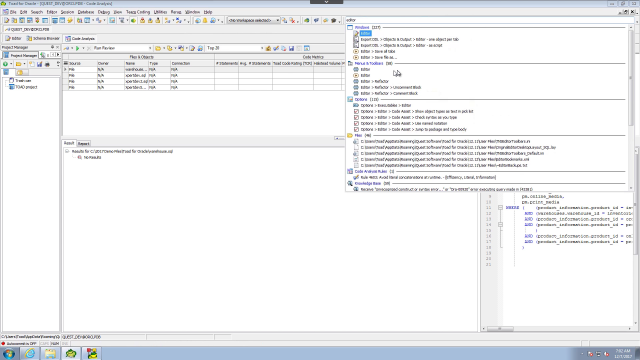Switch to the Editor window tab
Image resolution: width=640 pixels, height=360 pixels.
[13, 38]
